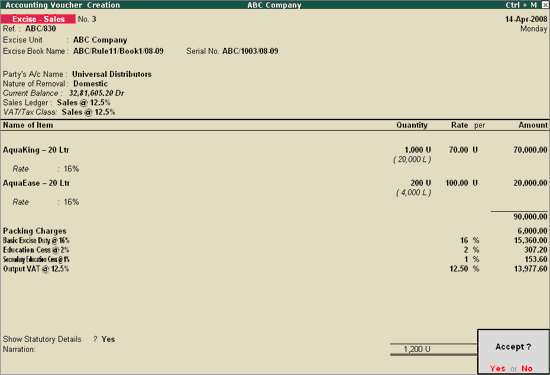Viewport: 550px width, 375px height.
Task: Click AquaKing quantity 1,000 U
Action: pos(418,150)
